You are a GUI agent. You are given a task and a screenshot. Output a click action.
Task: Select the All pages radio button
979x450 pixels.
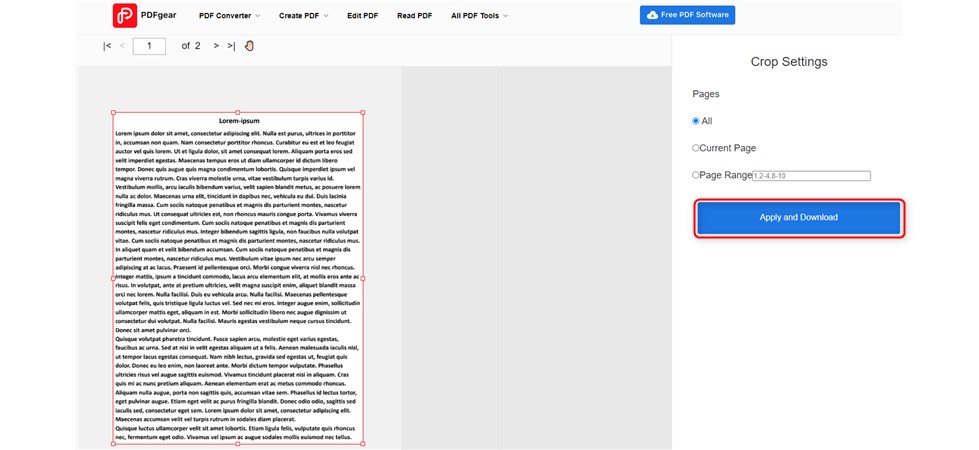pyautogui.click(x=696, y=121)
